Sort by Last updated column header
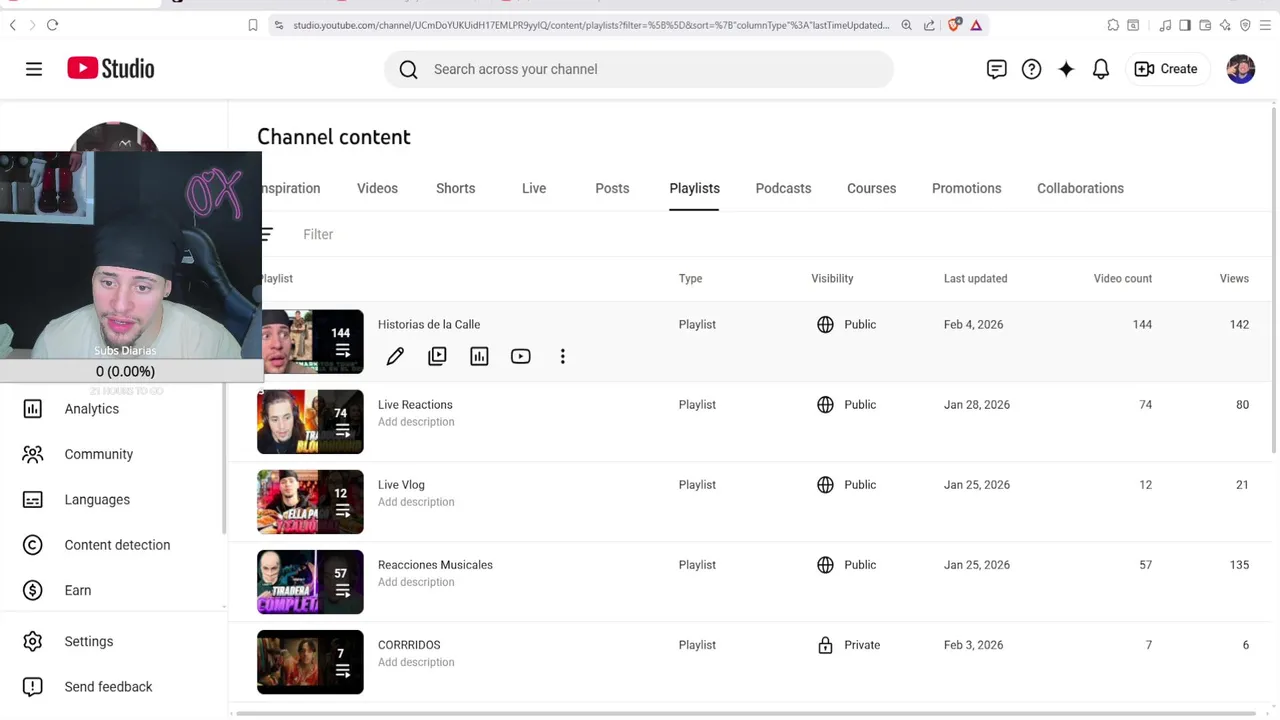This screenshot has width=1280, height=720. (x=975, y=279)
